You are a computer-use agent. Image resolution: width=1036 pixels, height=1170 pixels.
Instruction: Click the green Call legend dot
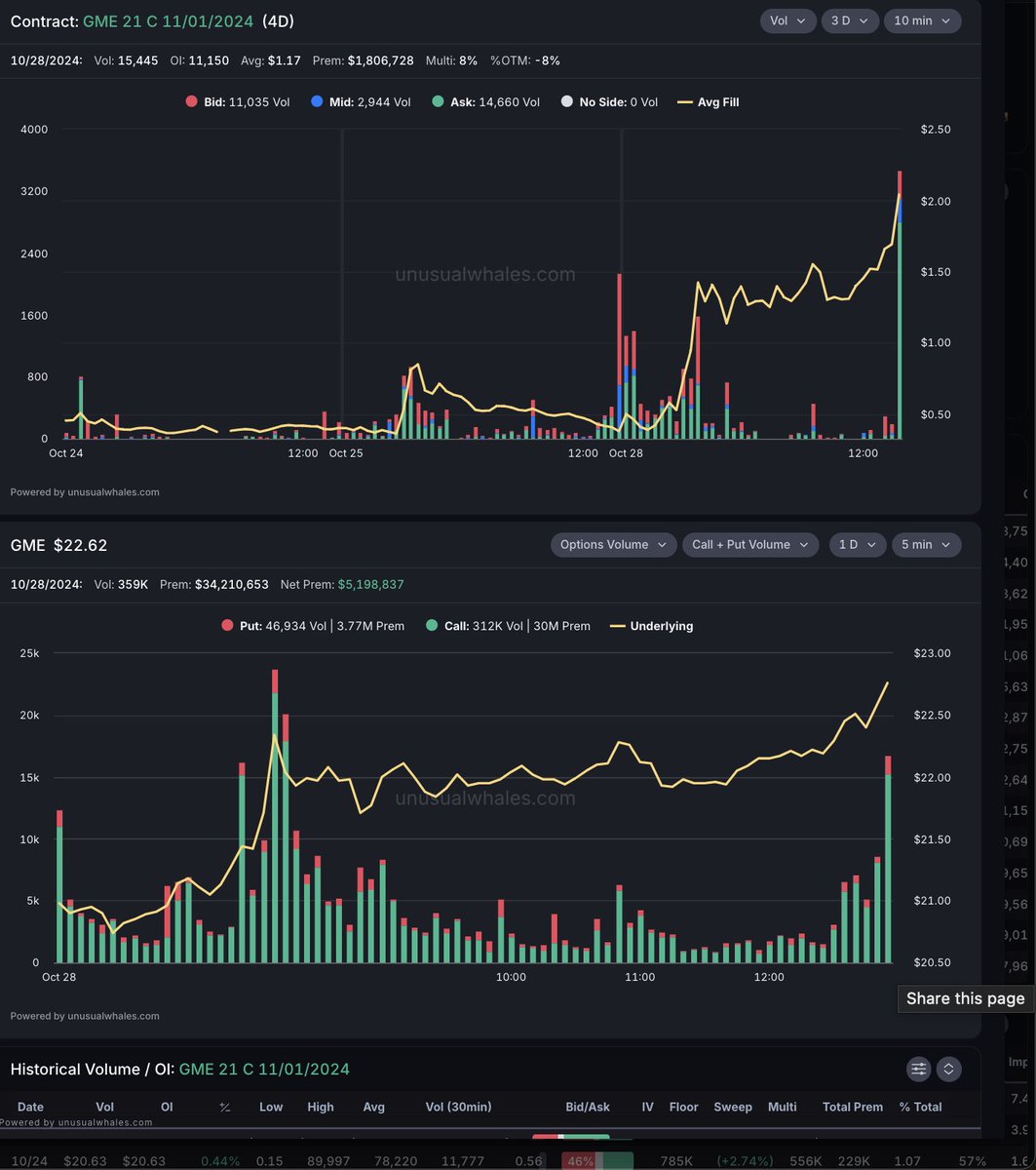click(431, 626)
